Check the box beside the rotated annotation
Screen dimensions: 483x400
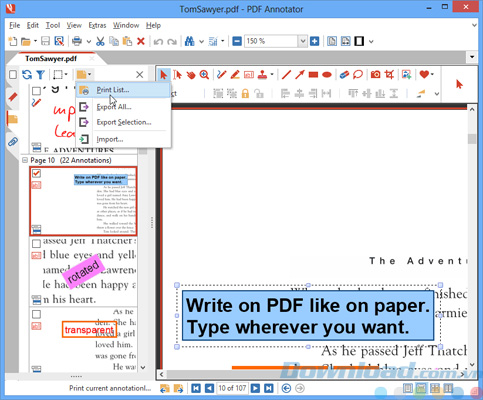point(36,244)
